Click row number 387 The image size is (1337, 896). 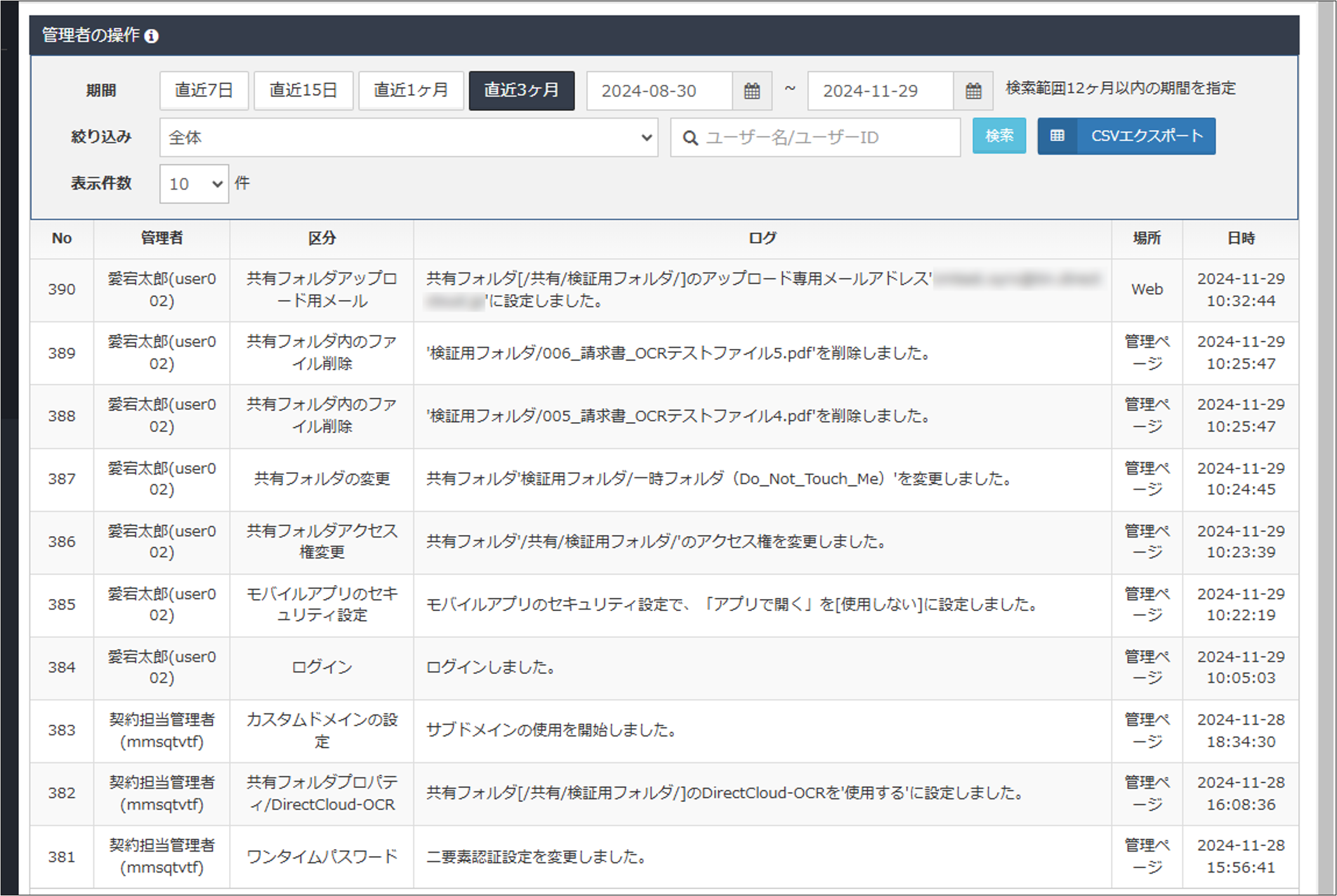point(62,478)
